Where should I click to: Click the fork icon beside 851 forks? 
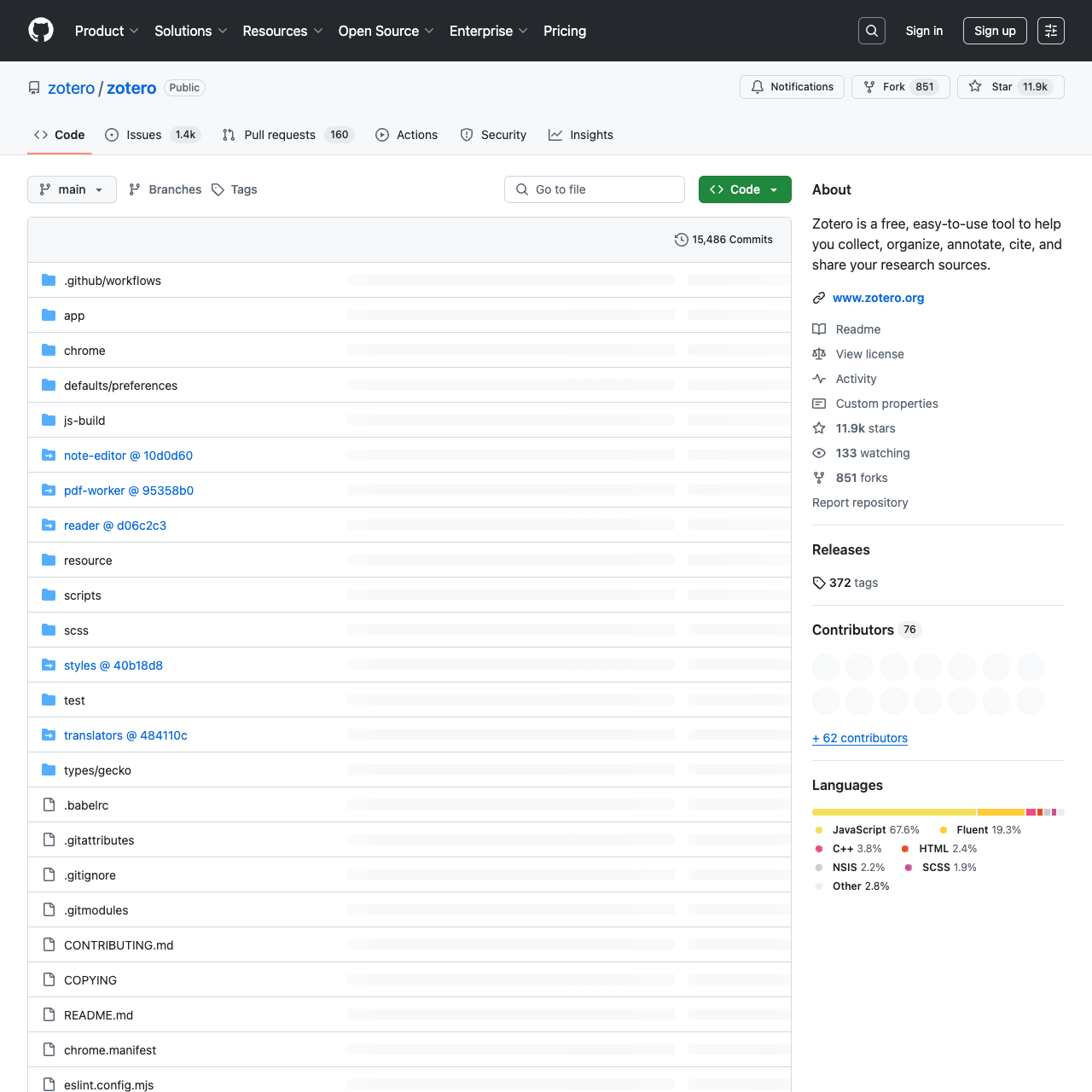point(819,478)
